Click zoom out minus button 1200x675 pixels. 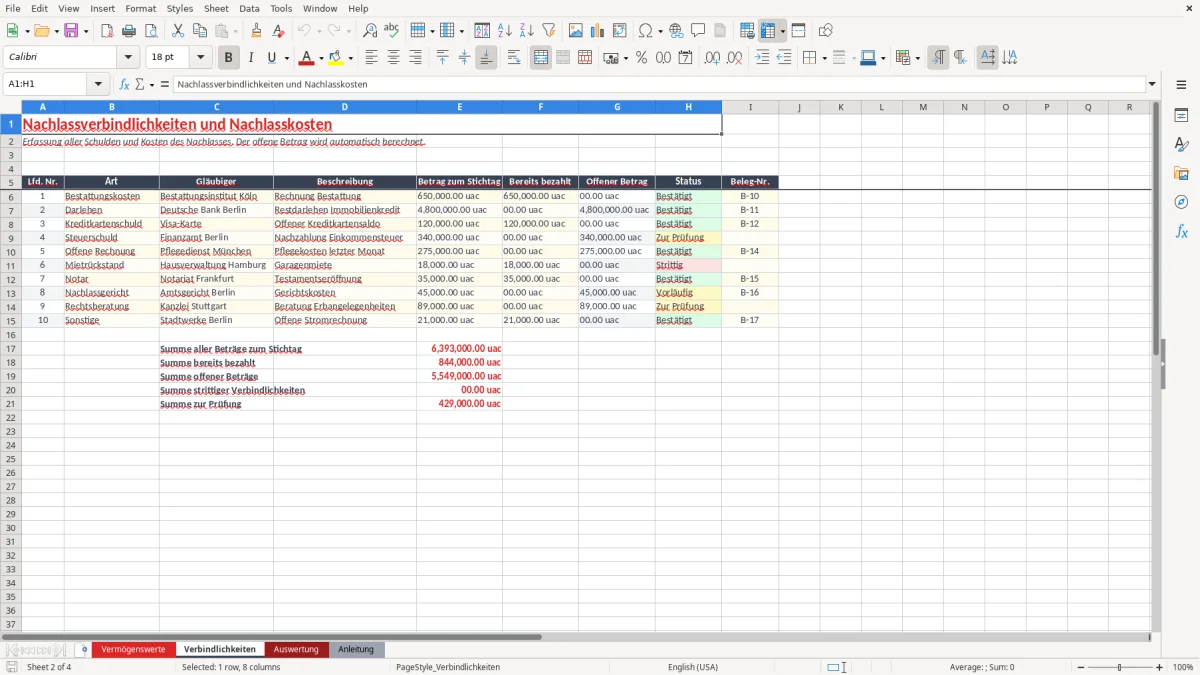1080,667
